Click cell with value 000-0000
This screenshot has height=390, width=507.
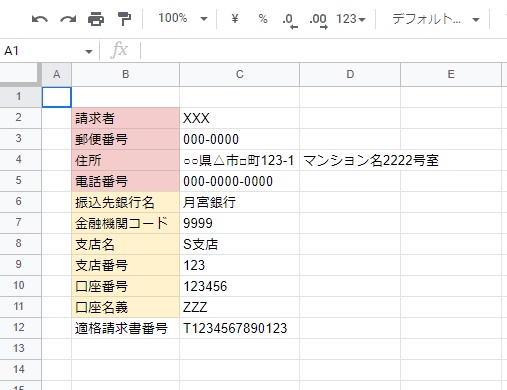[239, 139]
